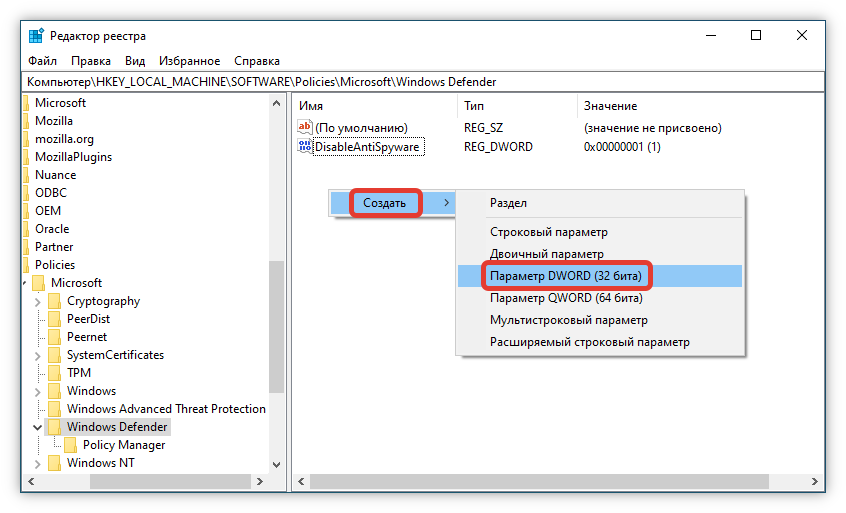The image size is (846, 513).
Task: Open the Файл menu
Action: (42, 60)
